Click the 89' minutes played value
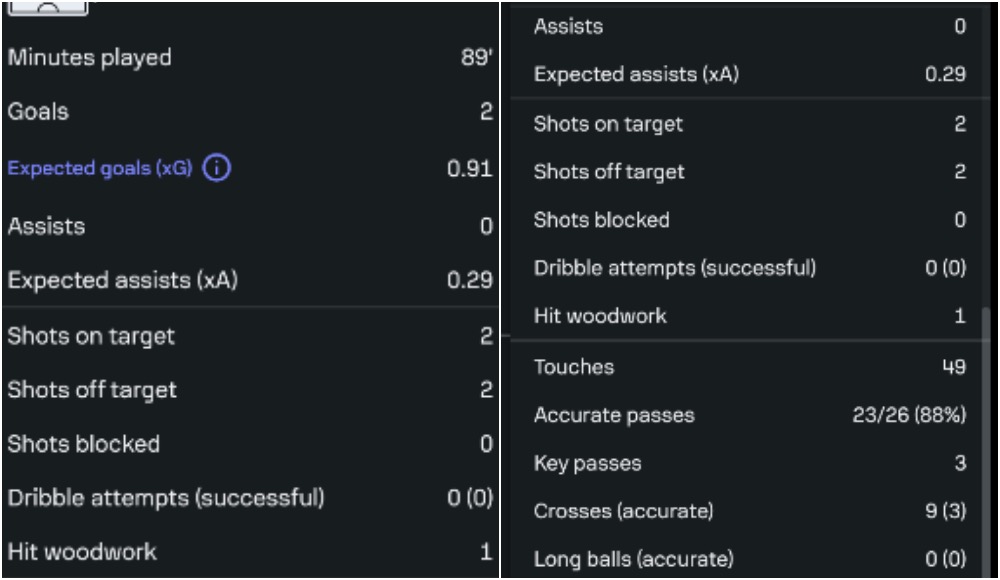The width and height of the screenshot is (1000, 580). tap(475, 58)
